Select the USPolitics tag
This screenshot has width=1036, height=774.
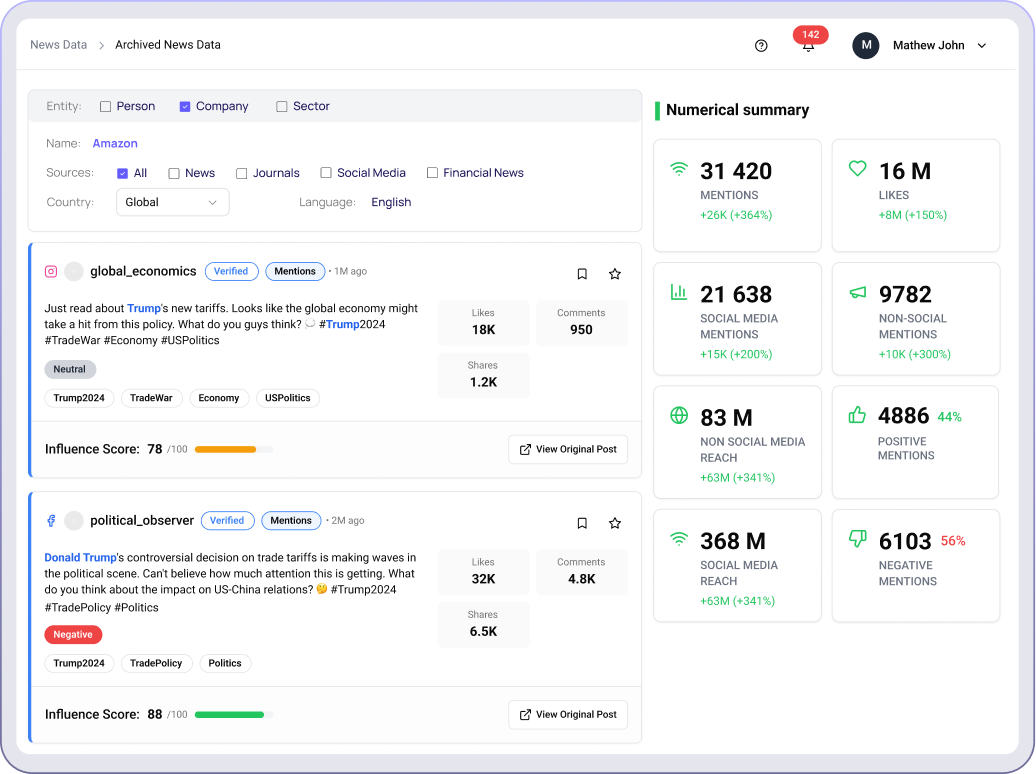click(287, 398)
